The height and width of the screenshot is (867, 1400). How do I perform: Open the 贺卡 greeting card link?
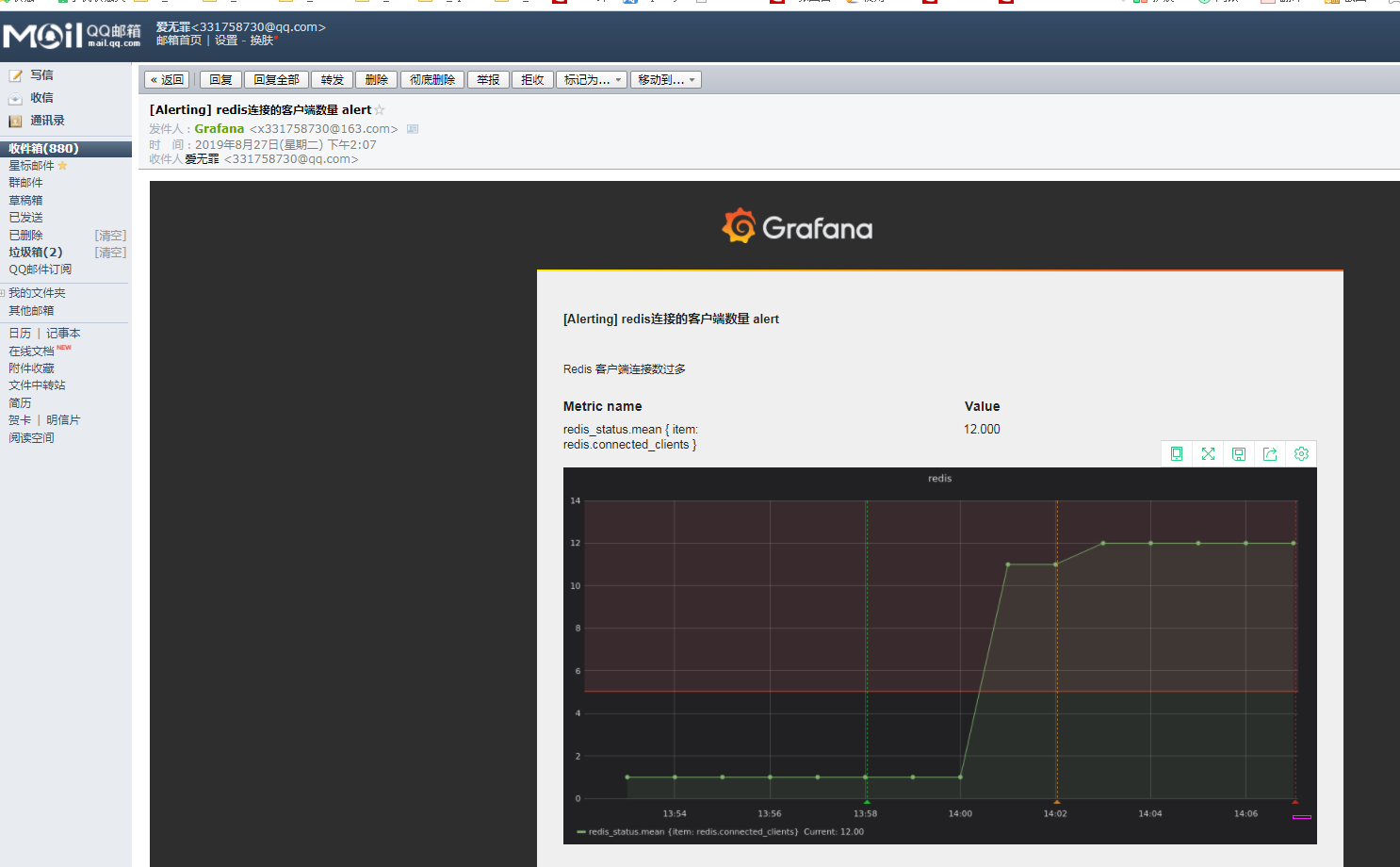[x=20, y=420]
